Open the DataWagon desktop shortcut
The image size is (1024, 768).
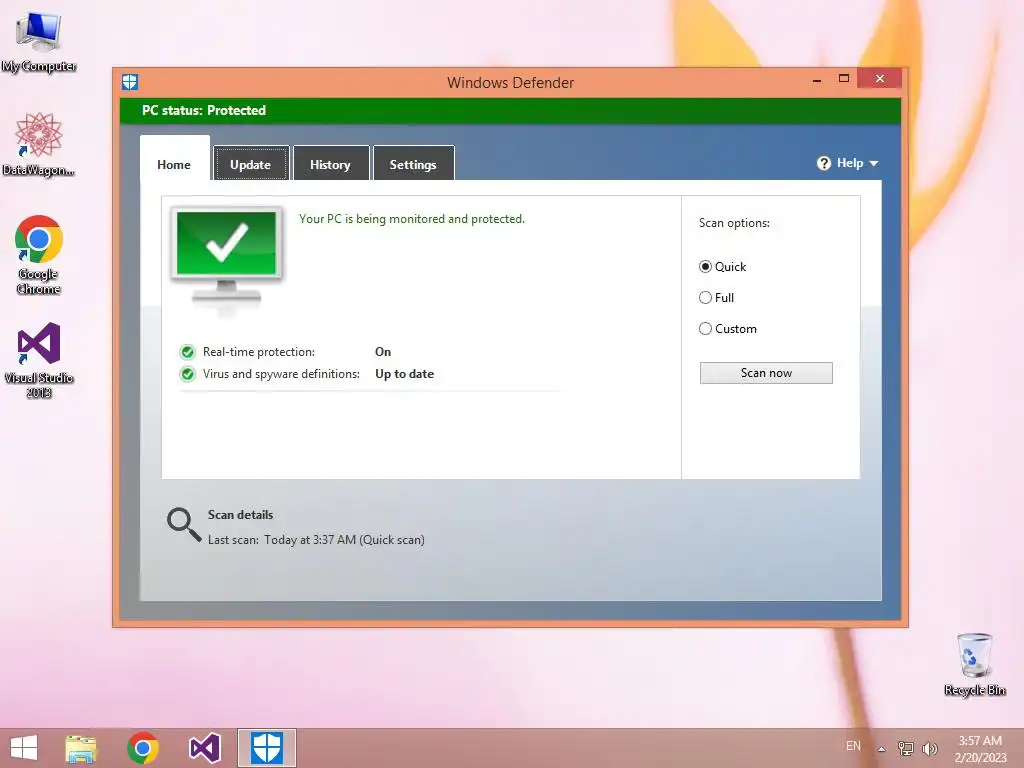click(x=39, y=144)
